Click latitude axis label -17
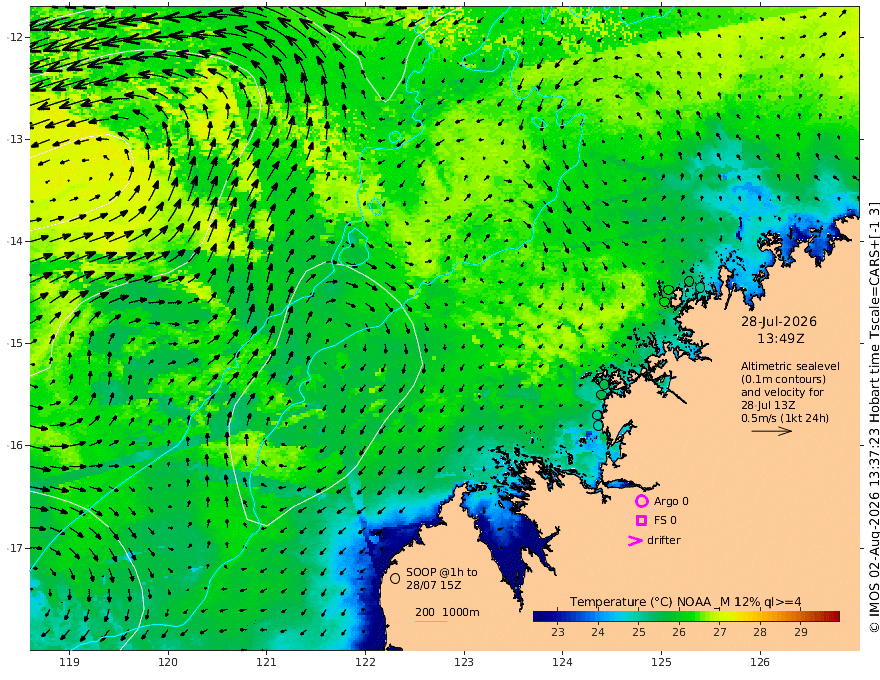The width and height of the screenshot is (880, 680). [14, 548]
